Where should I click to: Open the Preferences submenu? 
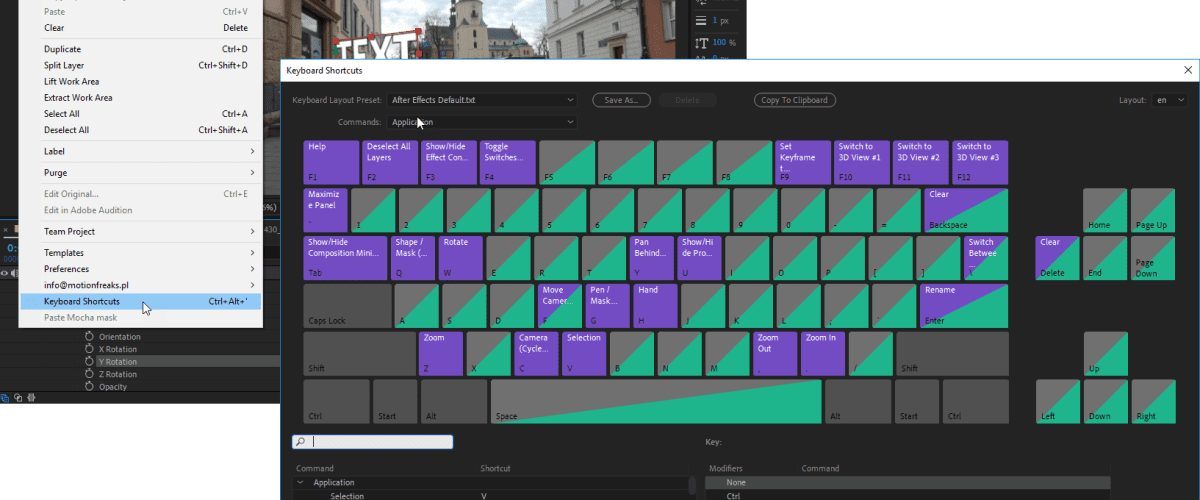coord(64,269)
